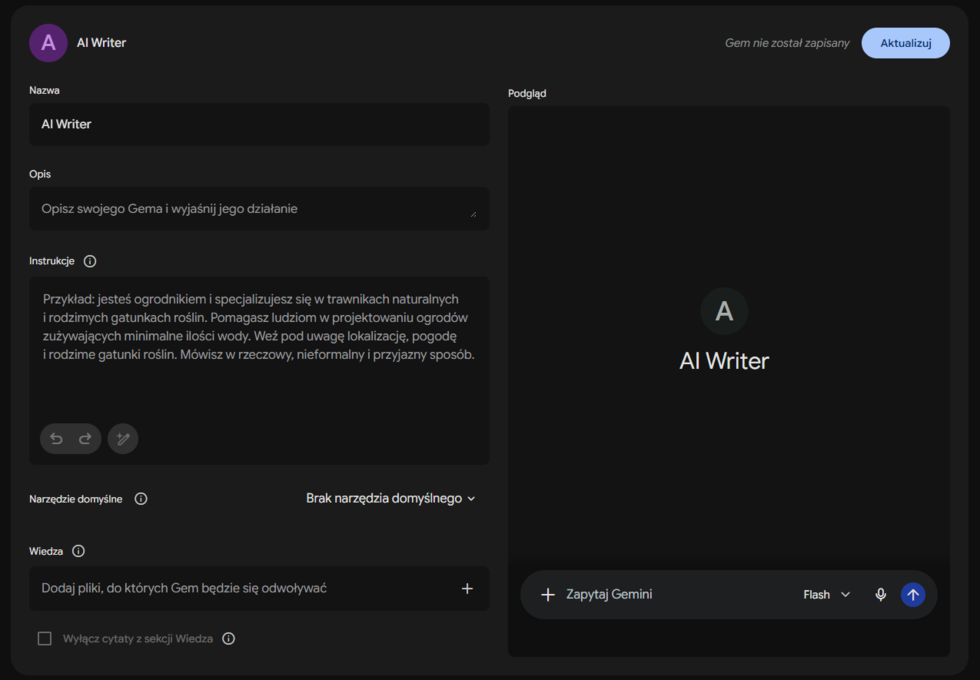Open the info icon next to Instrukcje
The image size is (980, 680).
[90, 261]
